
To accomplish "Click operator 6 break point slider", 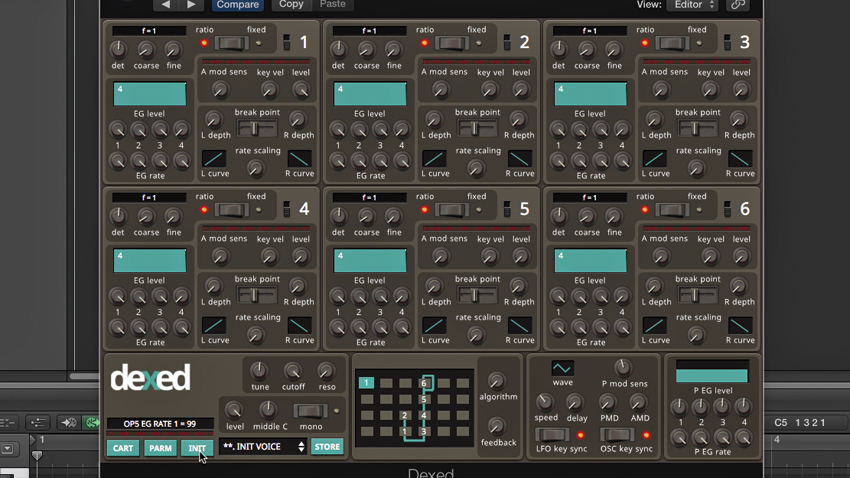I will [697, 295].
